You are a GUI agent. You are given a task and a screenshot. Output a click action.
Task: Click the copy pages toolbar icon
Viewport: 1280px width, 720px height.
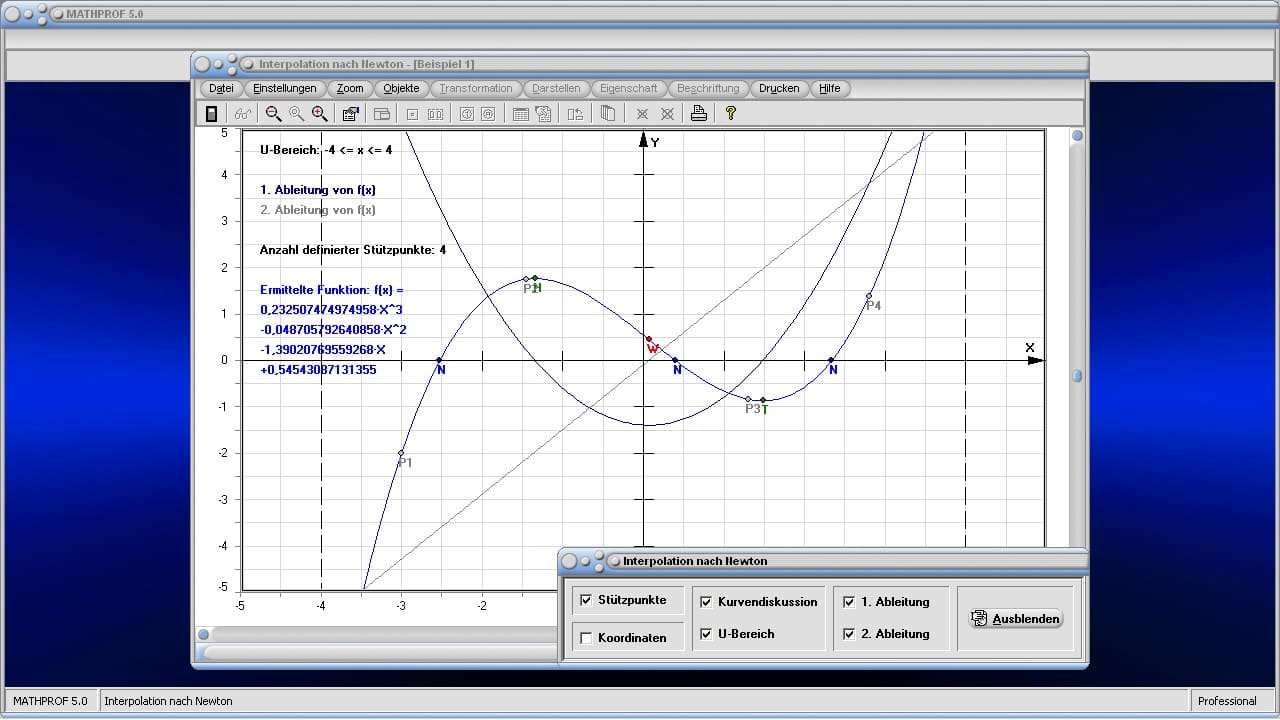pos(607,114)
